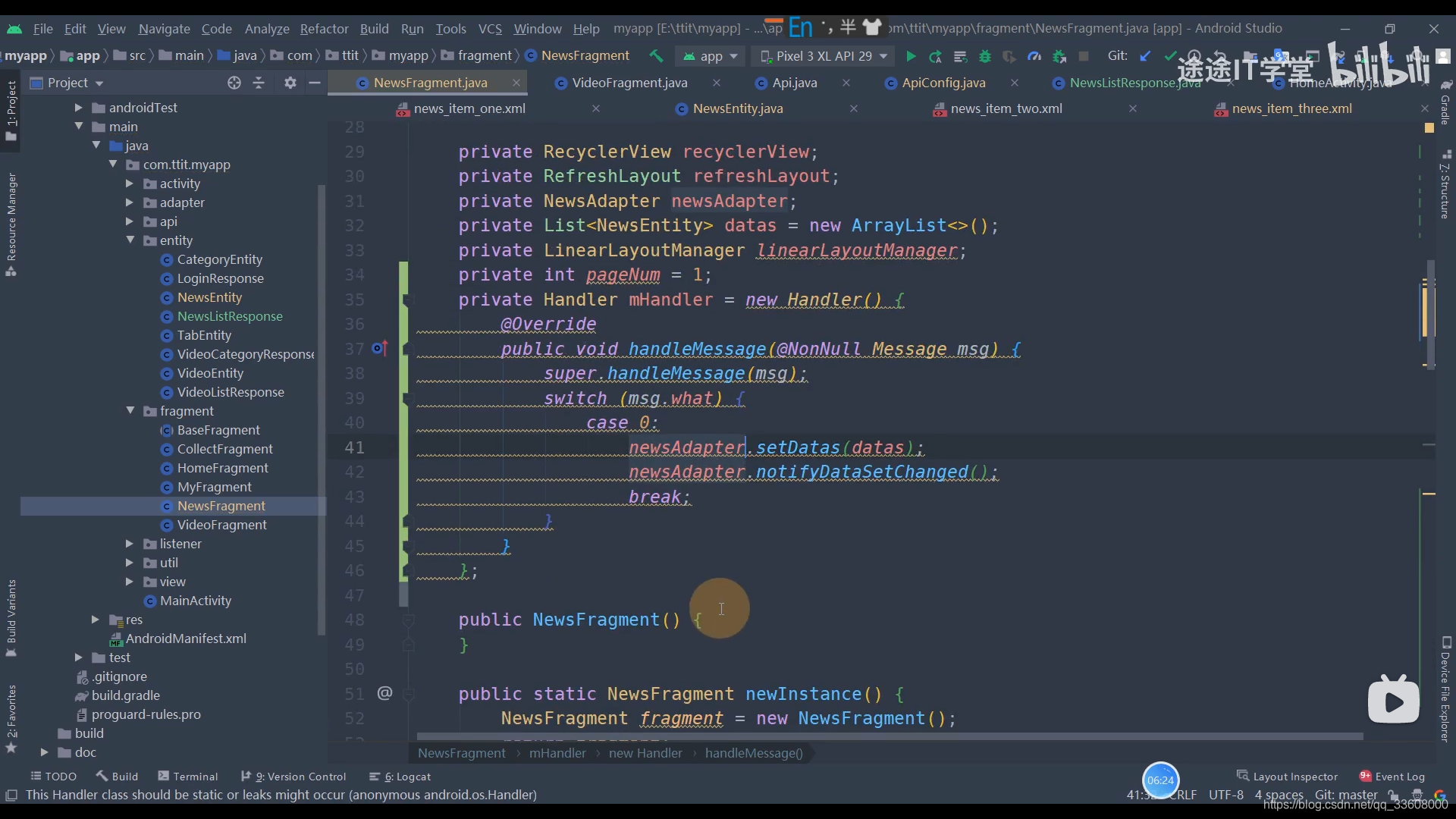
Task: Click the Run with Coverage icon
Action: 1009,56
